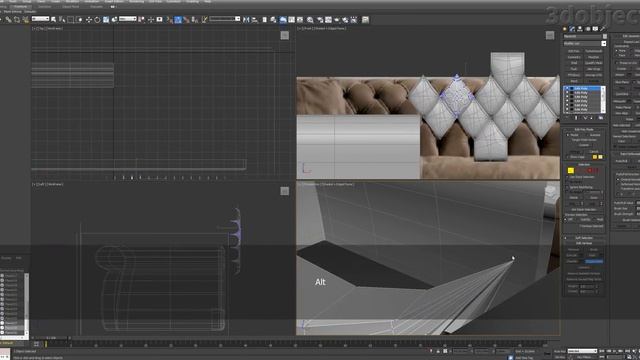Click the Mirror tool icon
The width and height of the screenshot is (640, 360).
click(246, 20)
